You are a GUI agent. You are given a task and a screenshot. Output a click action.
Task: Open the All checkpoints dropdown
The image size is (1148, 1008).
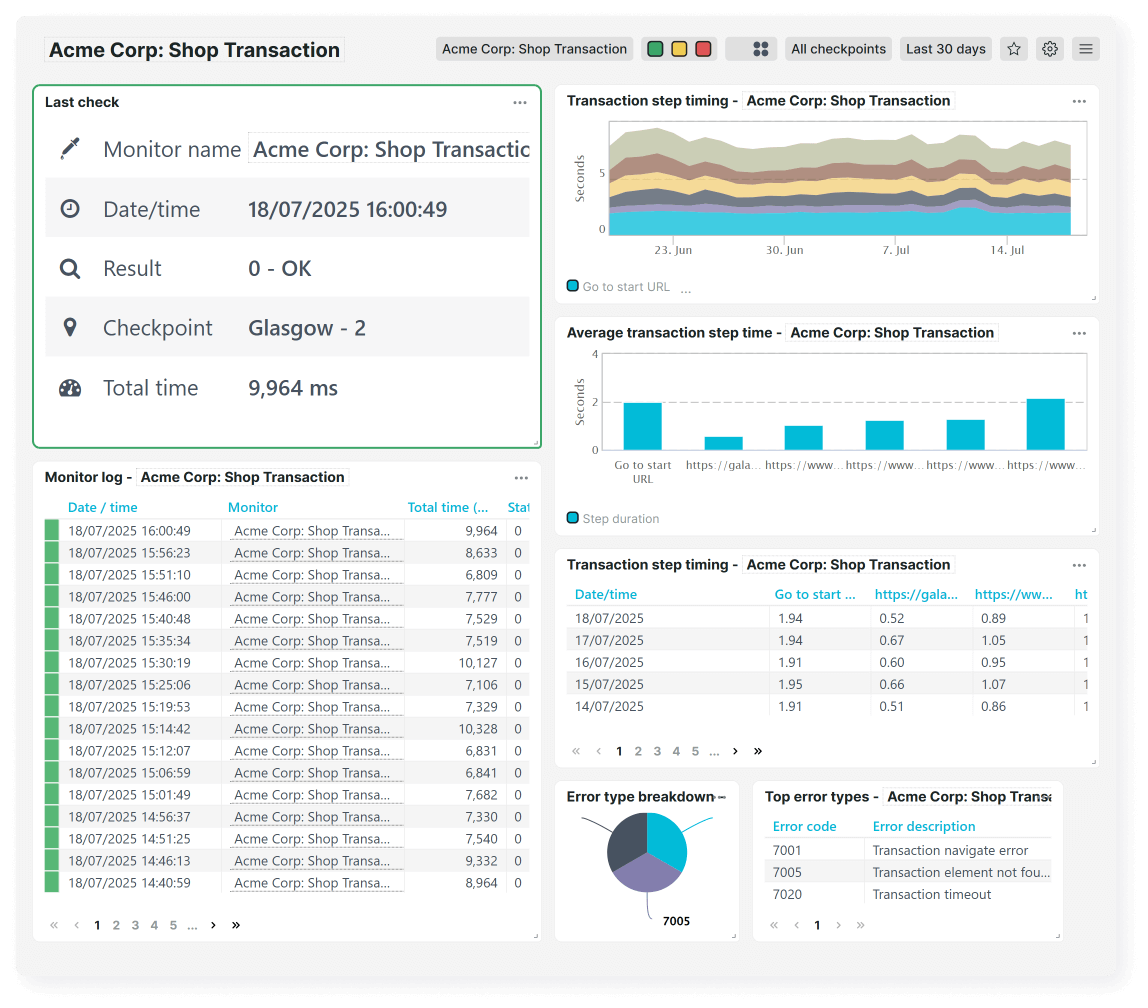pyautogui.click(x=838, y=48)
